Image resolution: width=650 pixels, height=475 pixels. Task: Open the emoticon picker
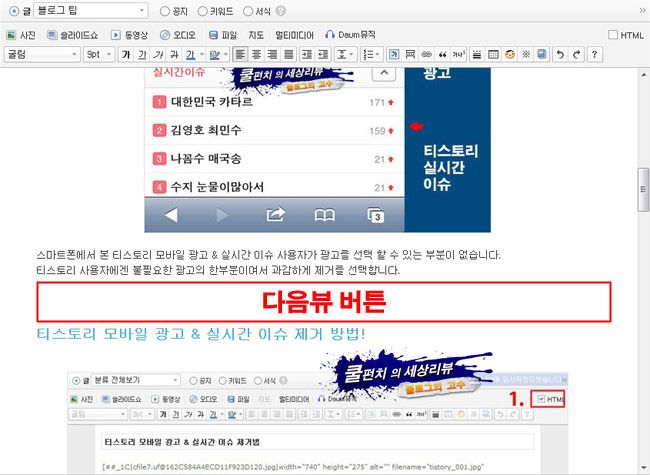pos(510,54)
